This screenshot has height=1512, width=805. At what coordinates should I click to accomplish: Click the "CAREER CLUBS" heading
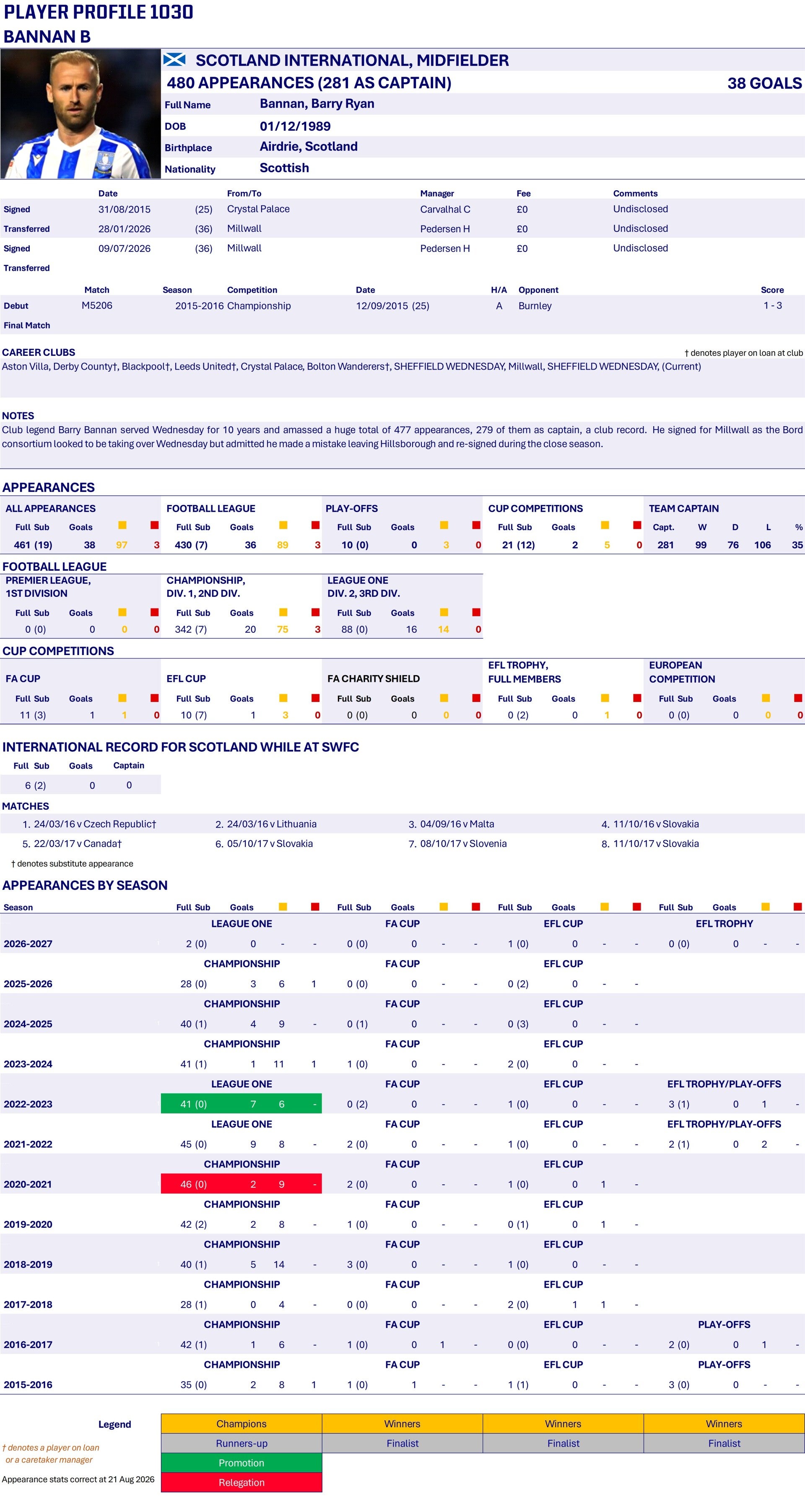(39, 352)
